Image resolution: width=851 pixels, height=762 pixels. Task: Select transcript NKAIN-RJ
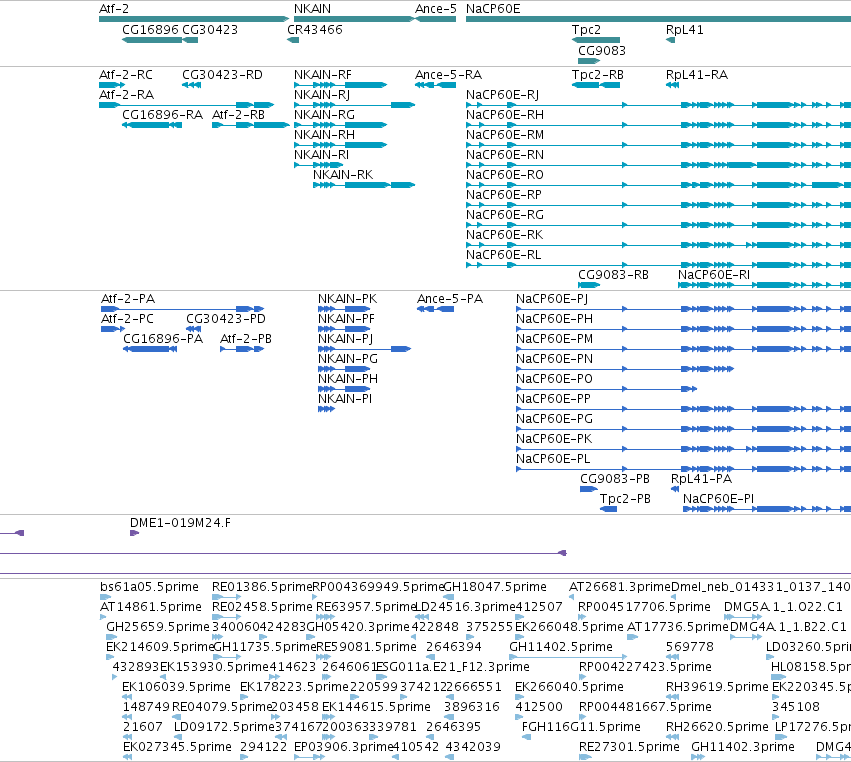point(322,95)
